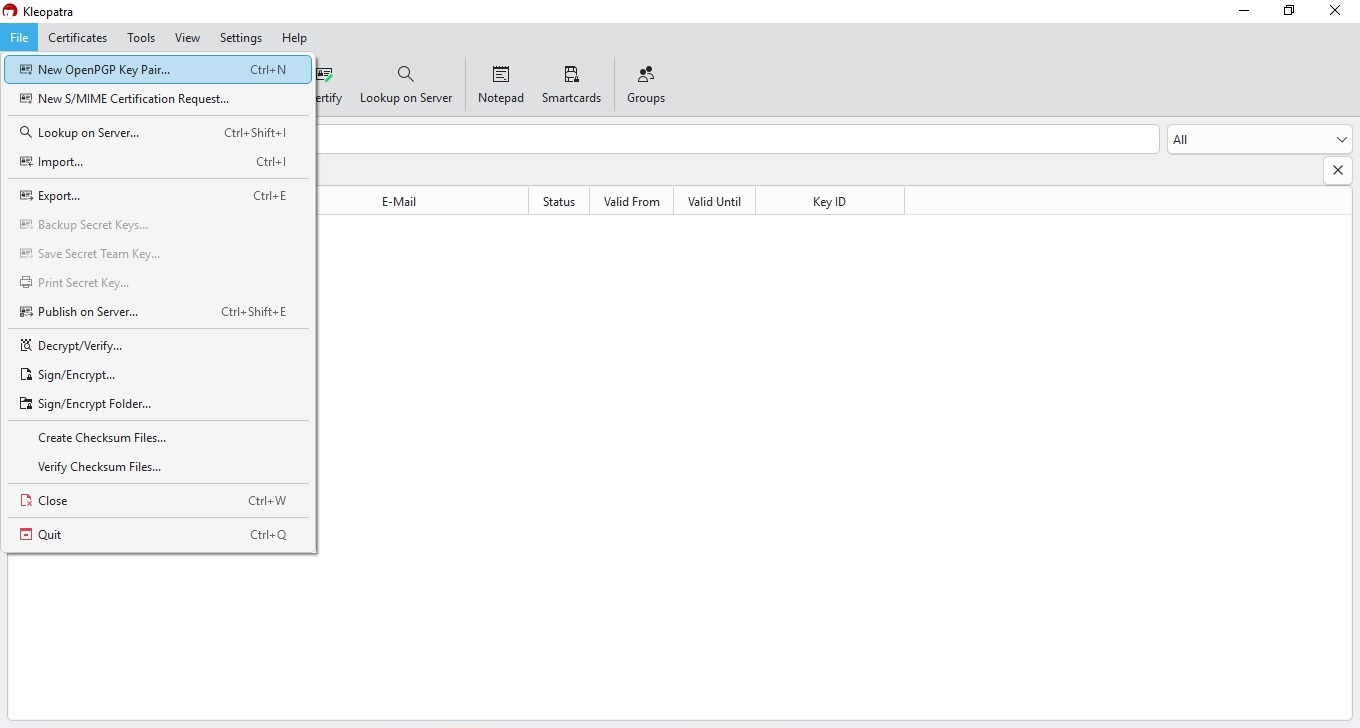This screenshot has height=728, width=1360.
Task: Click the key pair icon beside New OpenPGP
Action: [26, 70]
